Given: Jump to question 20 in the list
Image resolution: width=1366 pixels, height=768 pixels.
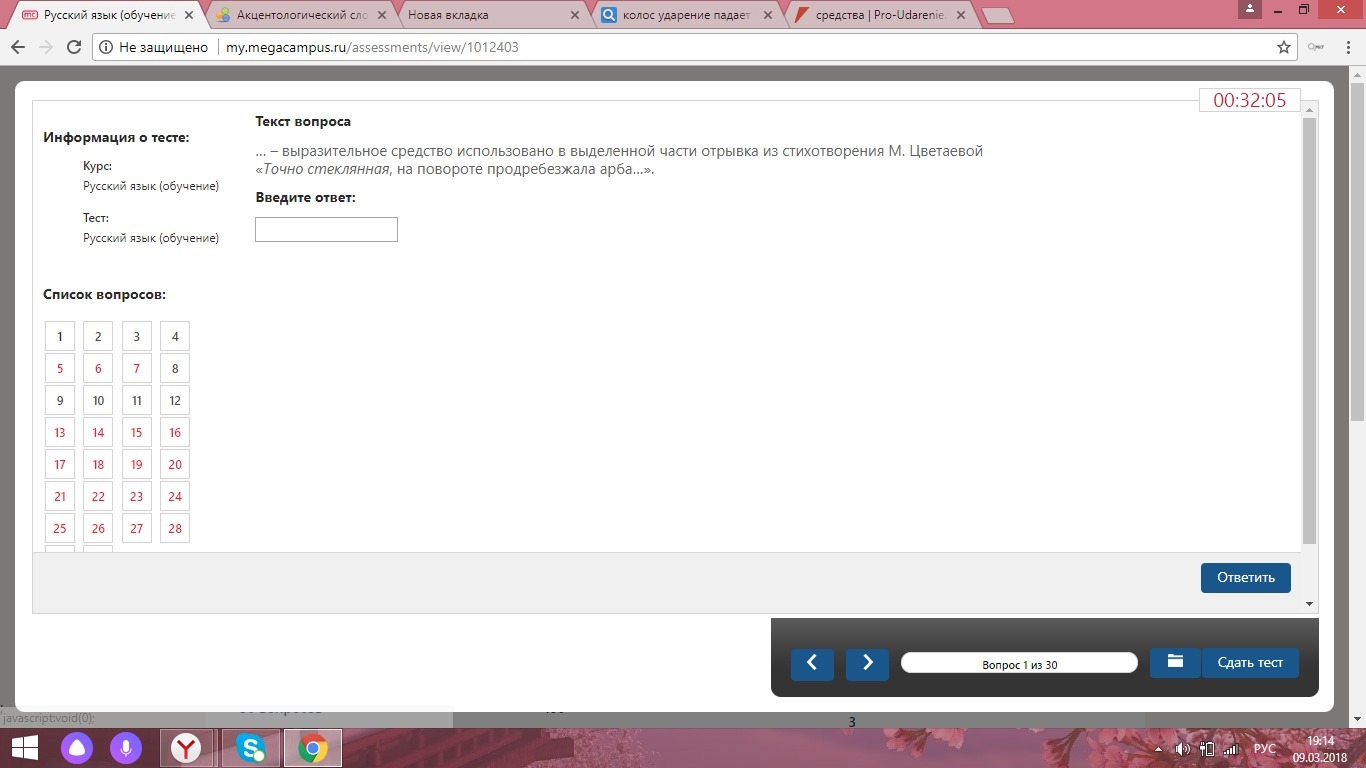Looking at the screenshot, I should 175,465.
